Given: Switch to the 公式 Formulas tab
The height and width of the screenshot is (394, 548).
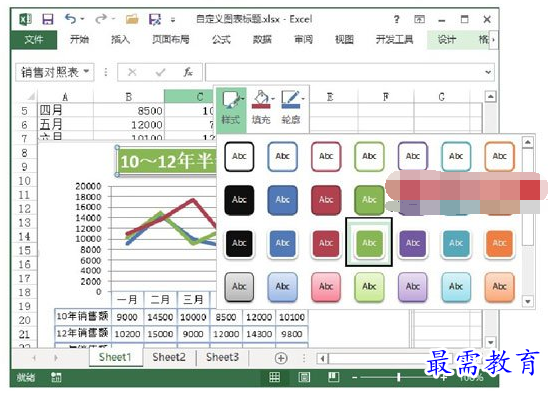Looking at the screenshot, I should (221, 40).
